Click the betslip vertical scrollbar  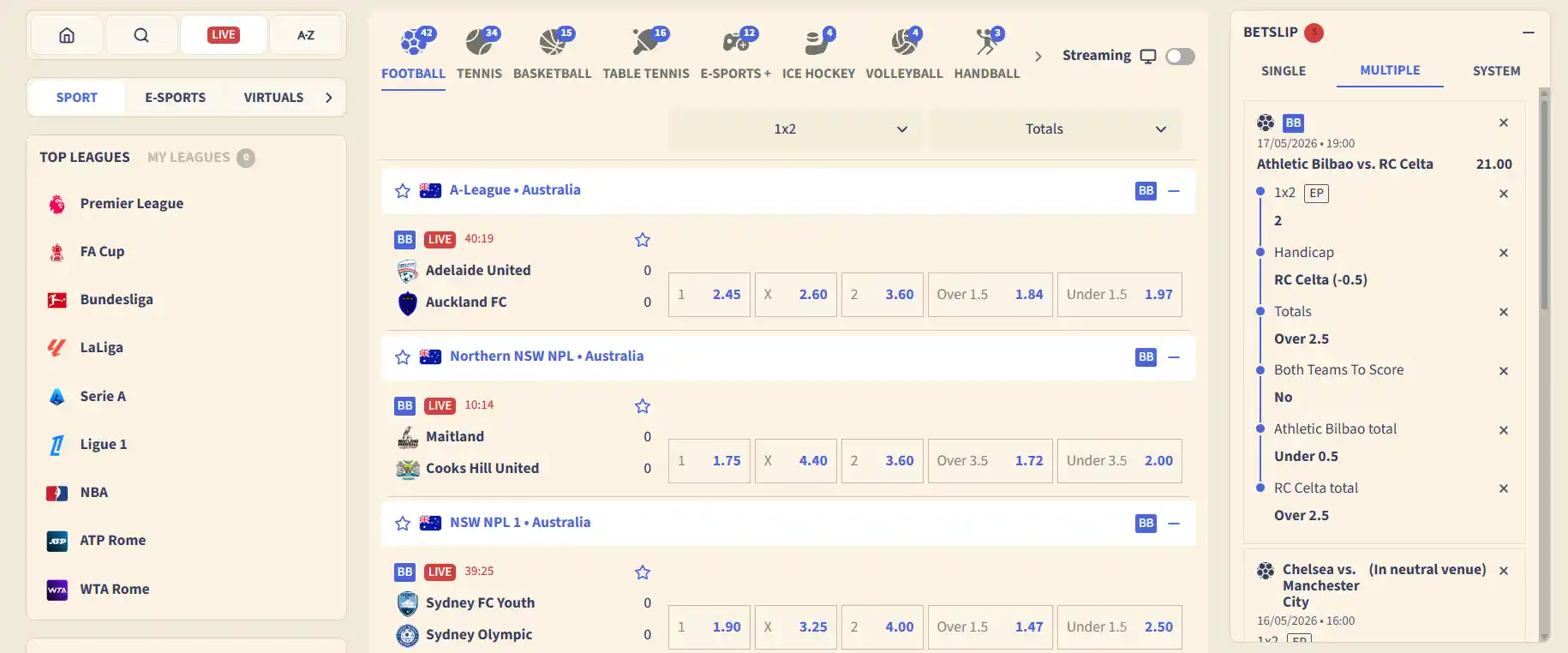(x=1544, y=204)
